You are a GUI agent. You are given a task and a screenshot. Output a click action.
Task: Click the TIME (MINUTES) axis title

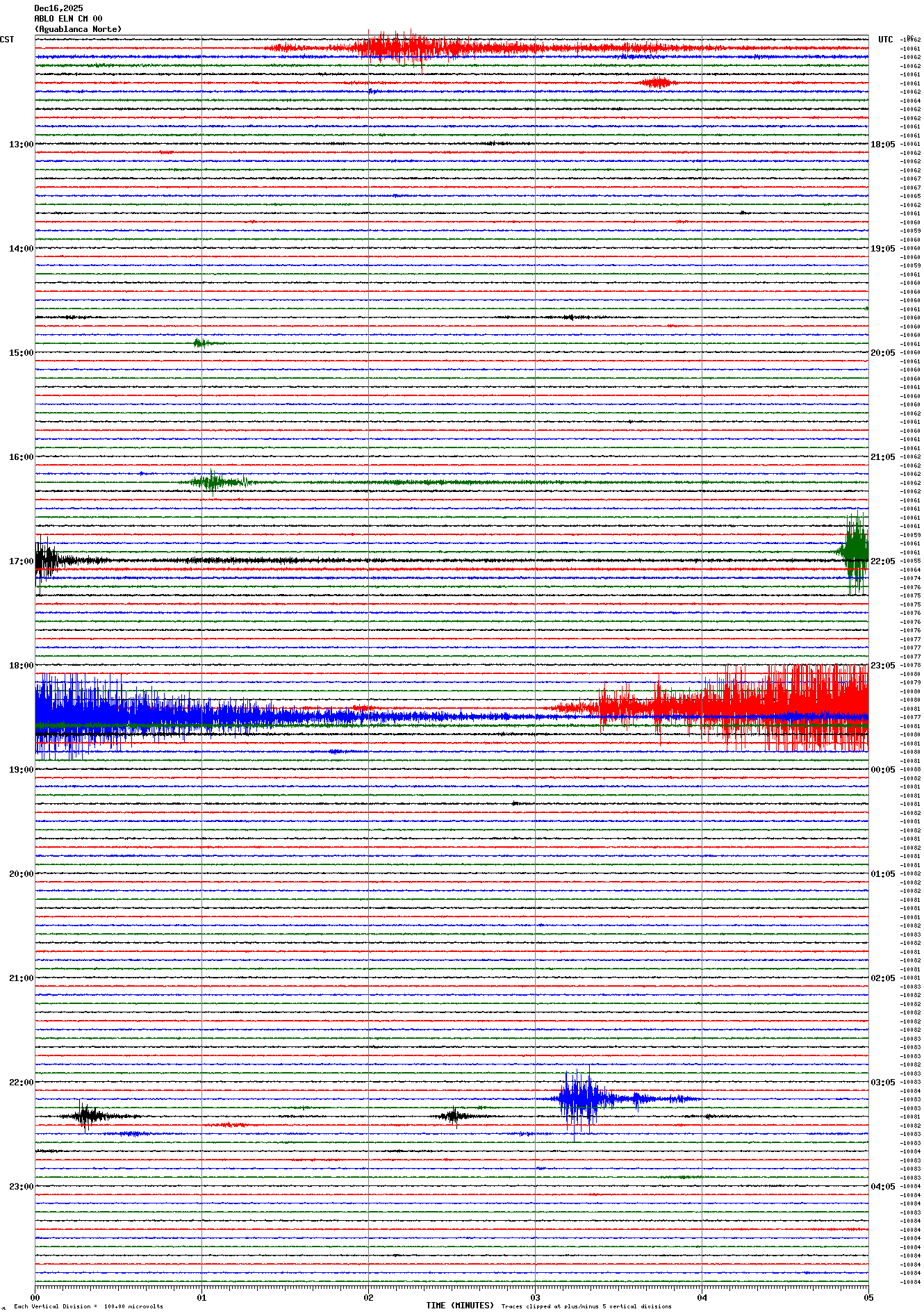click(459, 1306)
